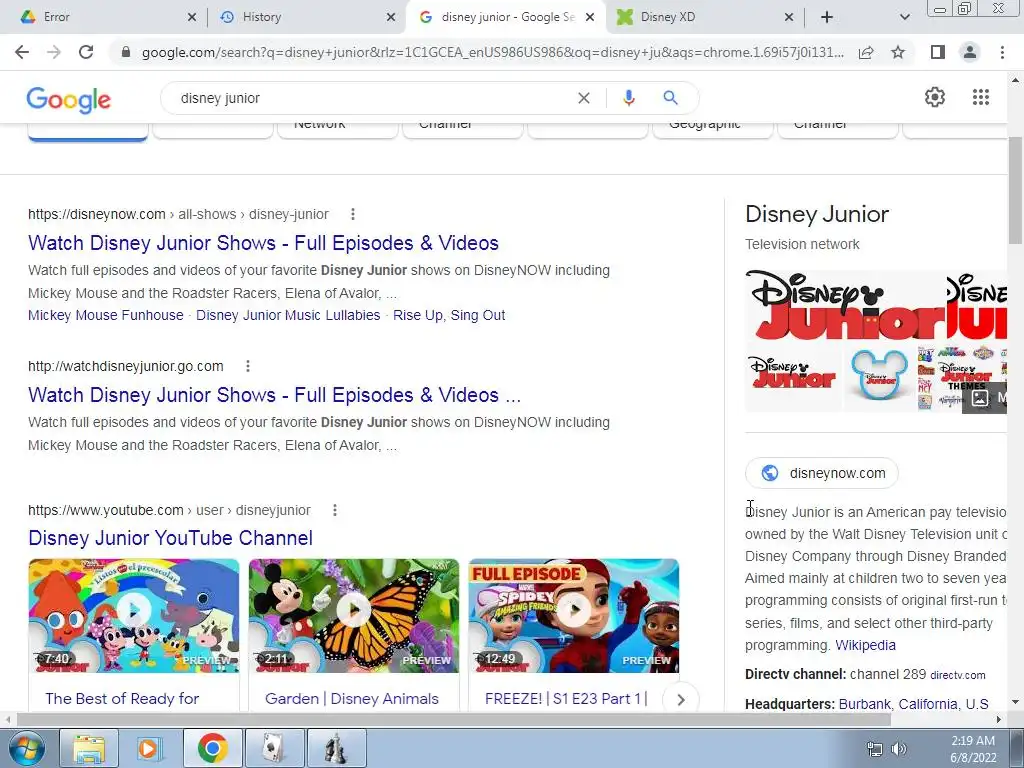Image resolution: width=1024 pixels, height=768 pixels.
Task: Open options for the youtube.com result
Action: [334, 510]
